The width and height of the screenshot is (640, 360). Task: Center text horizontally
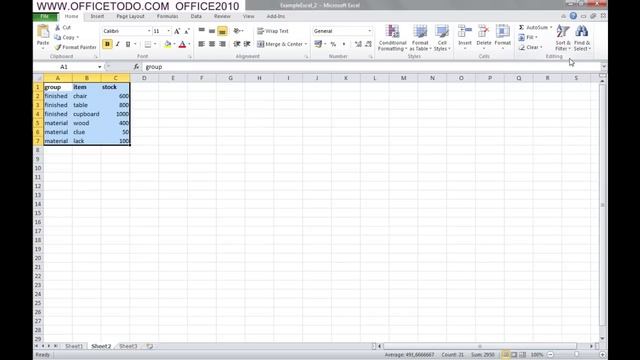tap(212, 44)
